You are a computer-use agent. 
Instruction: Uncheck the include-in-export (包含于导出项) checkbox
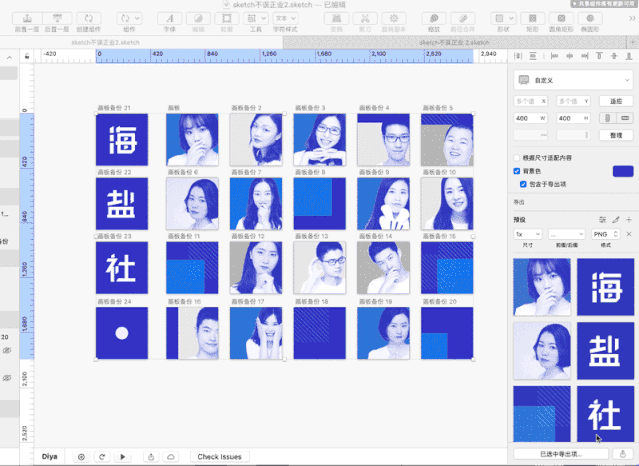coord(523,184)
